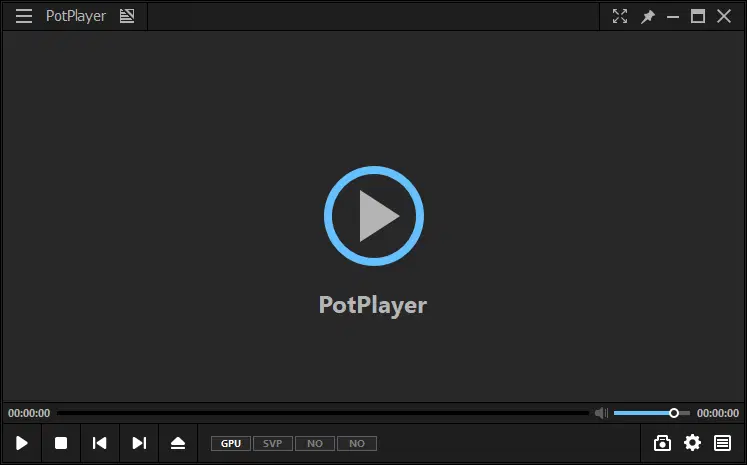Click the Play button in bottom controls
747x465 pixels.
coord(22,443)
